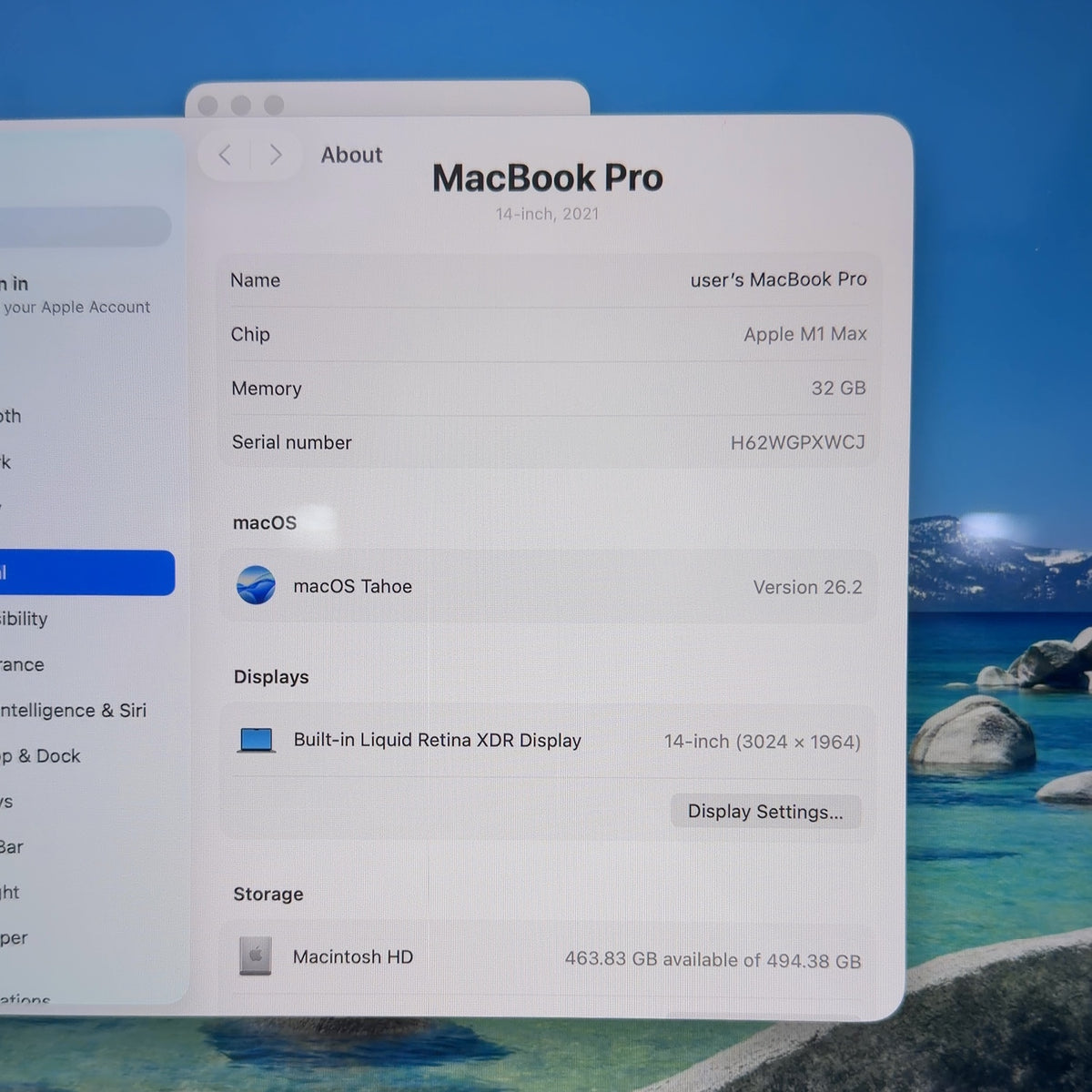1092x1092 pixels.
Task: Select the chip value Apple M1 Max
Action: [x=804, y=334]
